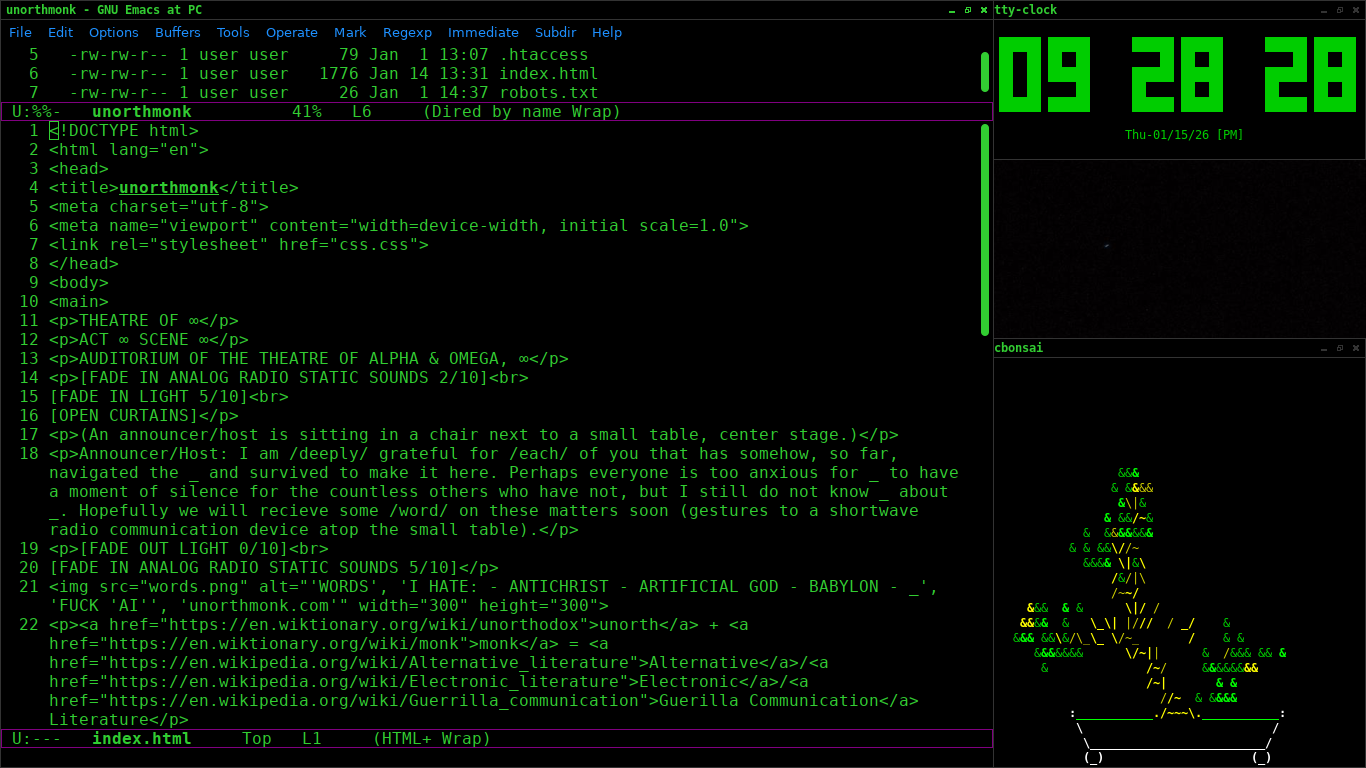Image resolution: width=1366 pixels, height=768 pixels.
Task: Open the Mark menu
Action: tap(350, 32)
